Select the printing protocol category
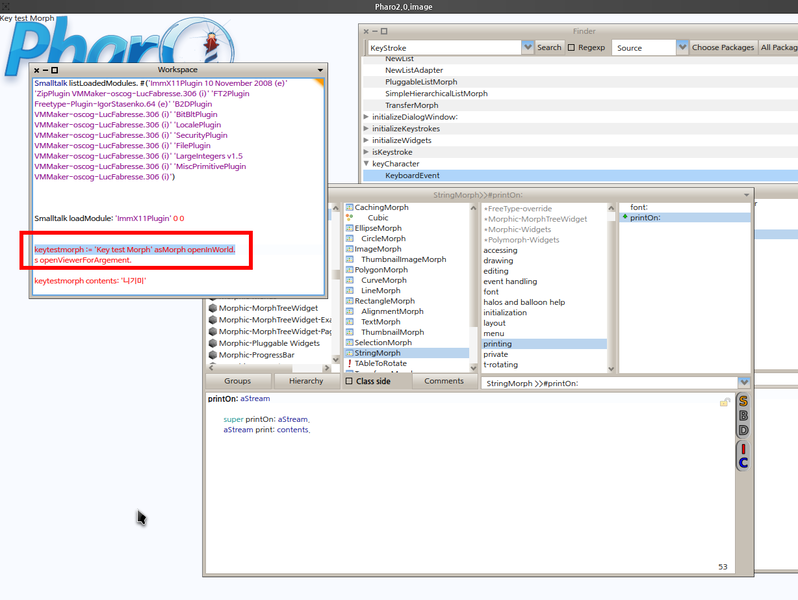Viewport: 798px width, 600px height. pos(497,344)
